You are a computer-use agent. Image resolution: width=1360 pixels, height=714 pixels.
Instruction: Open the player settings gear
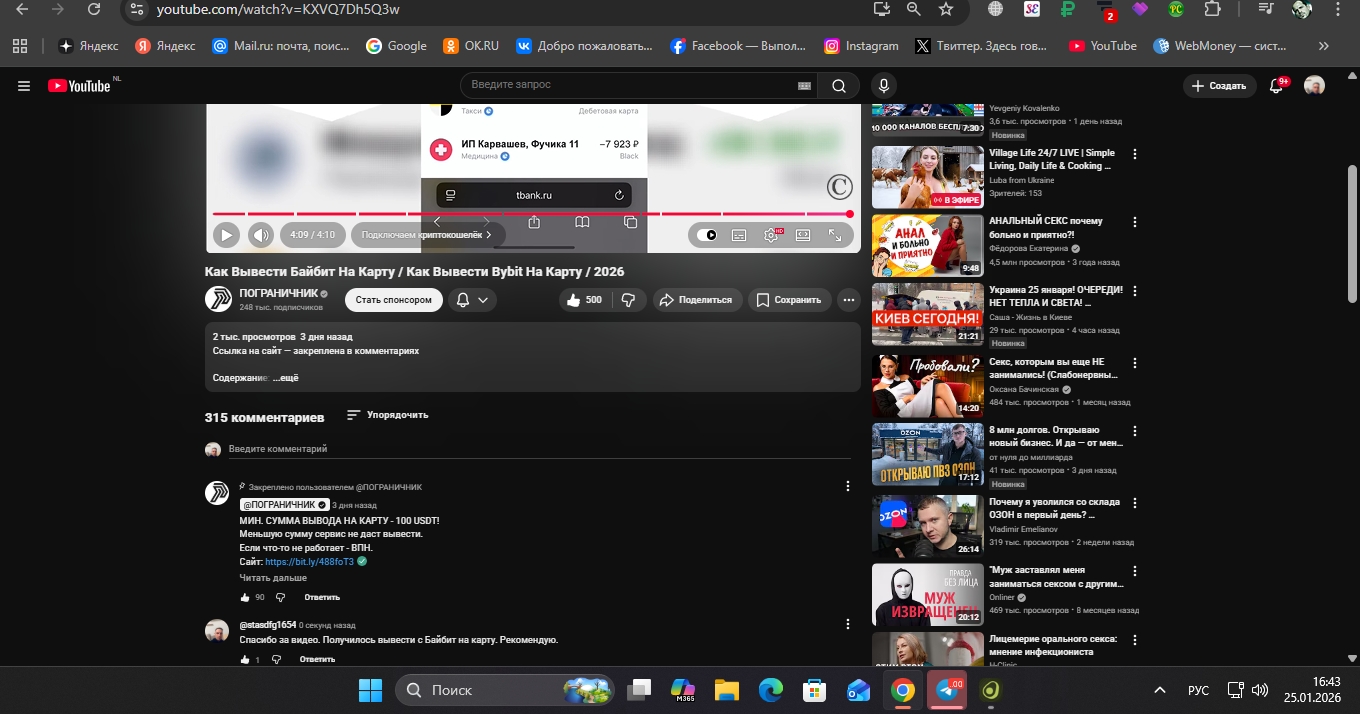coord(771,235)
